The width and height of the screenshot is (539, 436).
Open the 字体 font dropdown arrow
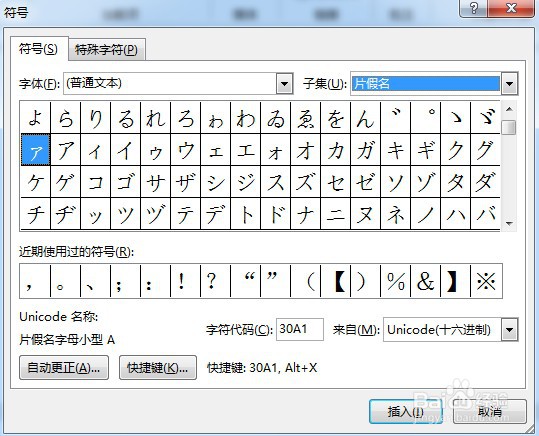click(x=285, y=83)
